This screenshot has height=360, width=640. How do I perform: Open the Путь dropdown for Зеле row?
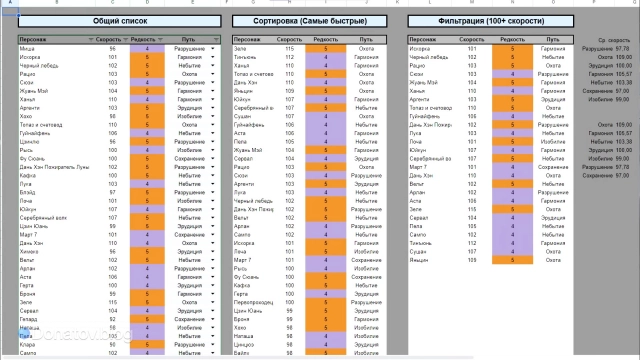213,302
